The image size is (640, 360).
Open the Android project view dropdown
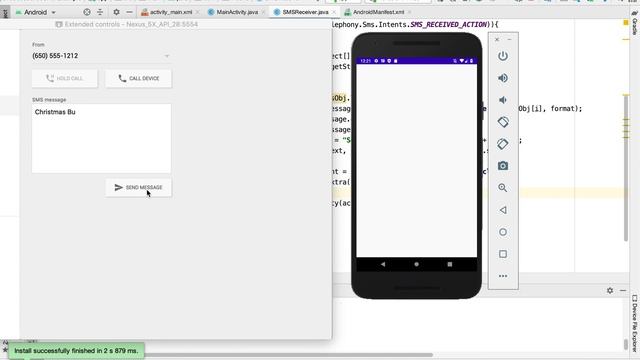coord(36,12)
